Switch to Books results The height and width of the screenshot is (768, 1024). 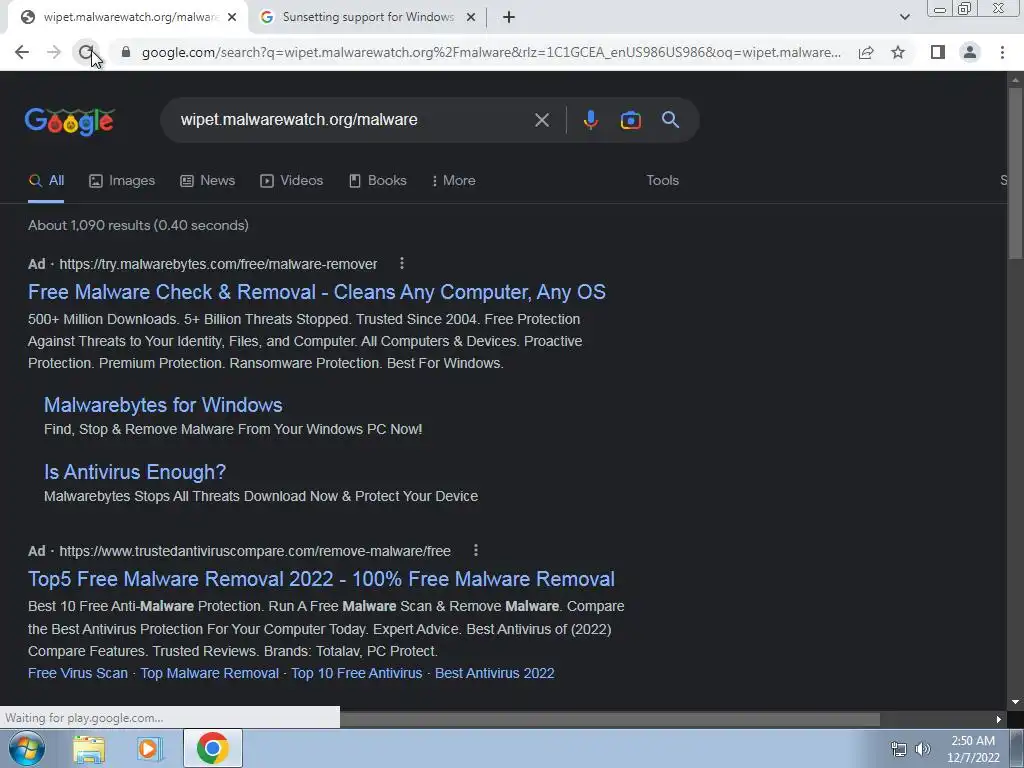(x=377, y=181)
